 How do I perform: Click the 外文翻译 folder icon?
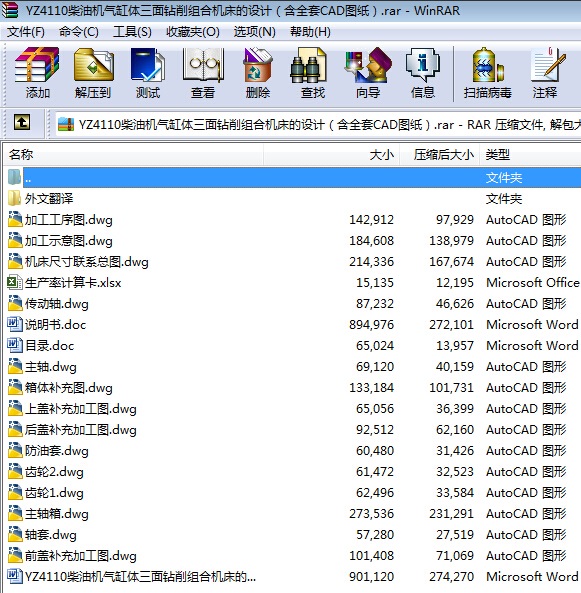coord(15,198)
